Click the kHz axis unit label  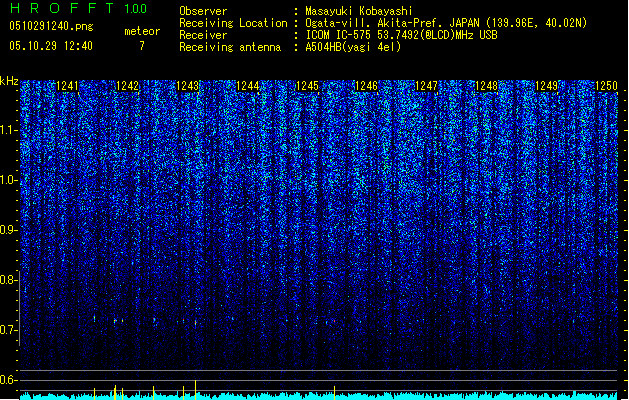pos(9,81)
